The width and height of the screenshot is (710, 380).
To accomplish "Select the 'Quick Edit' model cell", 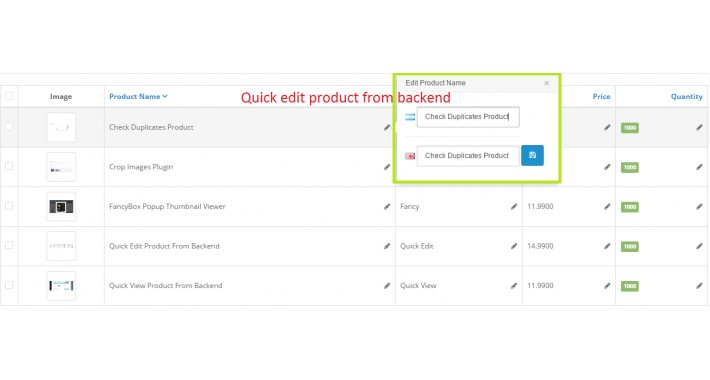I will coord(417,246).
